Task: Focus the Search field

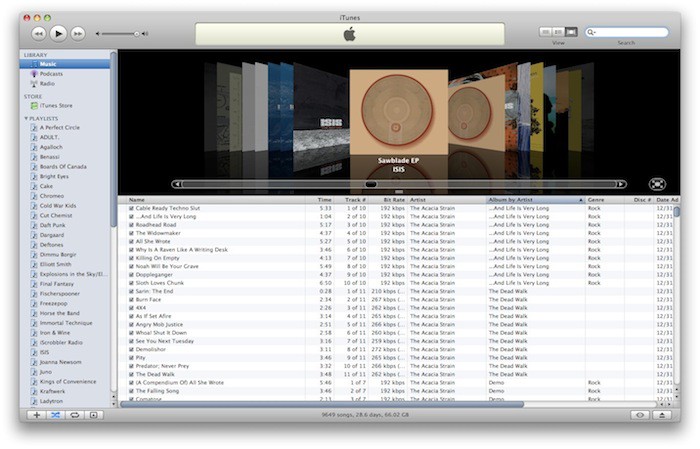Action: [x=627, y=32]
